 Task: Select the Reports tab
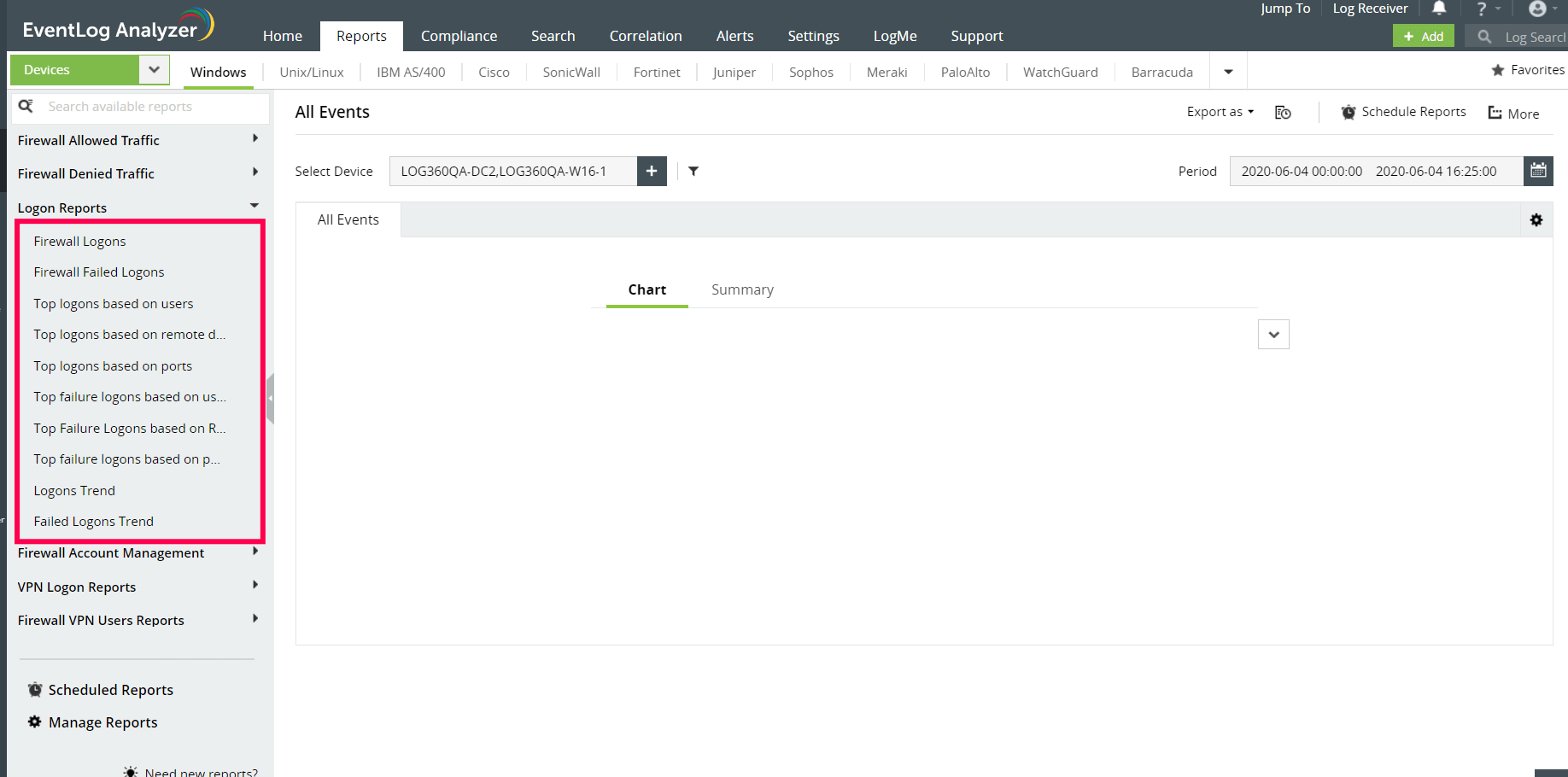[x=361, y=36]
